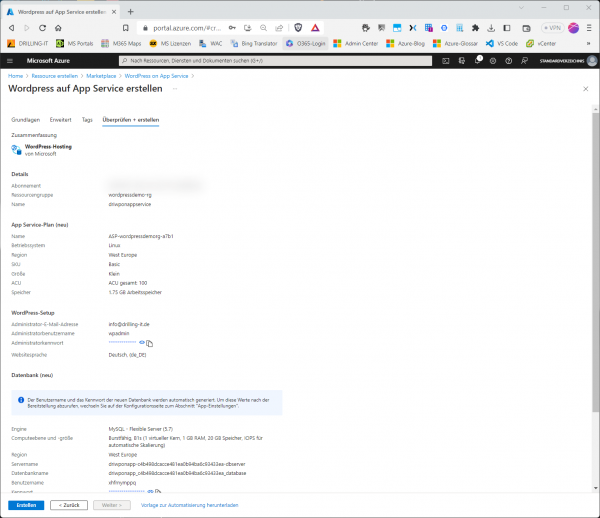
Task: Reveal the administrator password with eye icon
Action: (142, 342)
